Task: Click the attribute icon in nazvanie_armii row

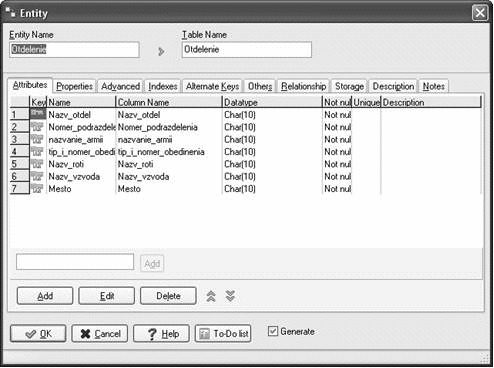Action: [37, 139]
